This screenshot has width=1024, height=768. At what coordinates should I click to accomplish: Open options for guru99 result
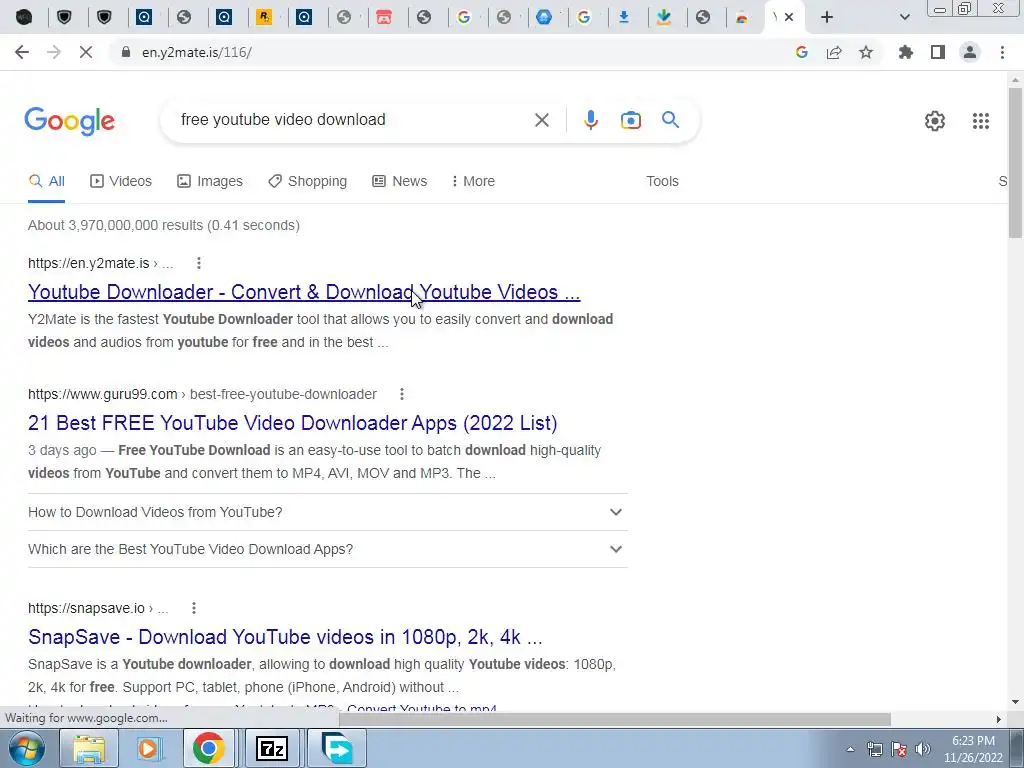point(402,394)
